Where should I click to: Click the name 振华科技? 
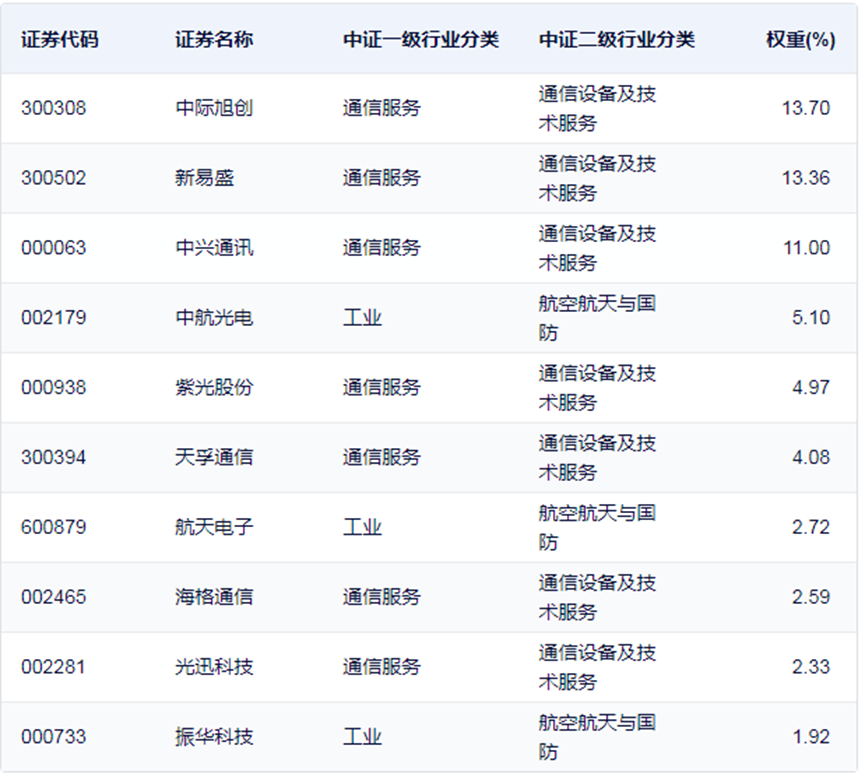tap(214, 736)
